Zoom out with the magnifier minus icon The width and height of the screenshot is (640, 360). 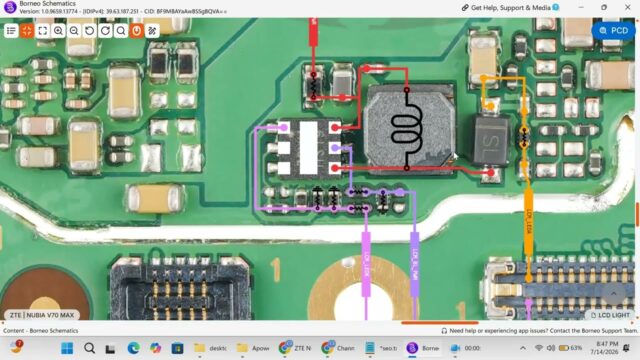click(74, 31)
